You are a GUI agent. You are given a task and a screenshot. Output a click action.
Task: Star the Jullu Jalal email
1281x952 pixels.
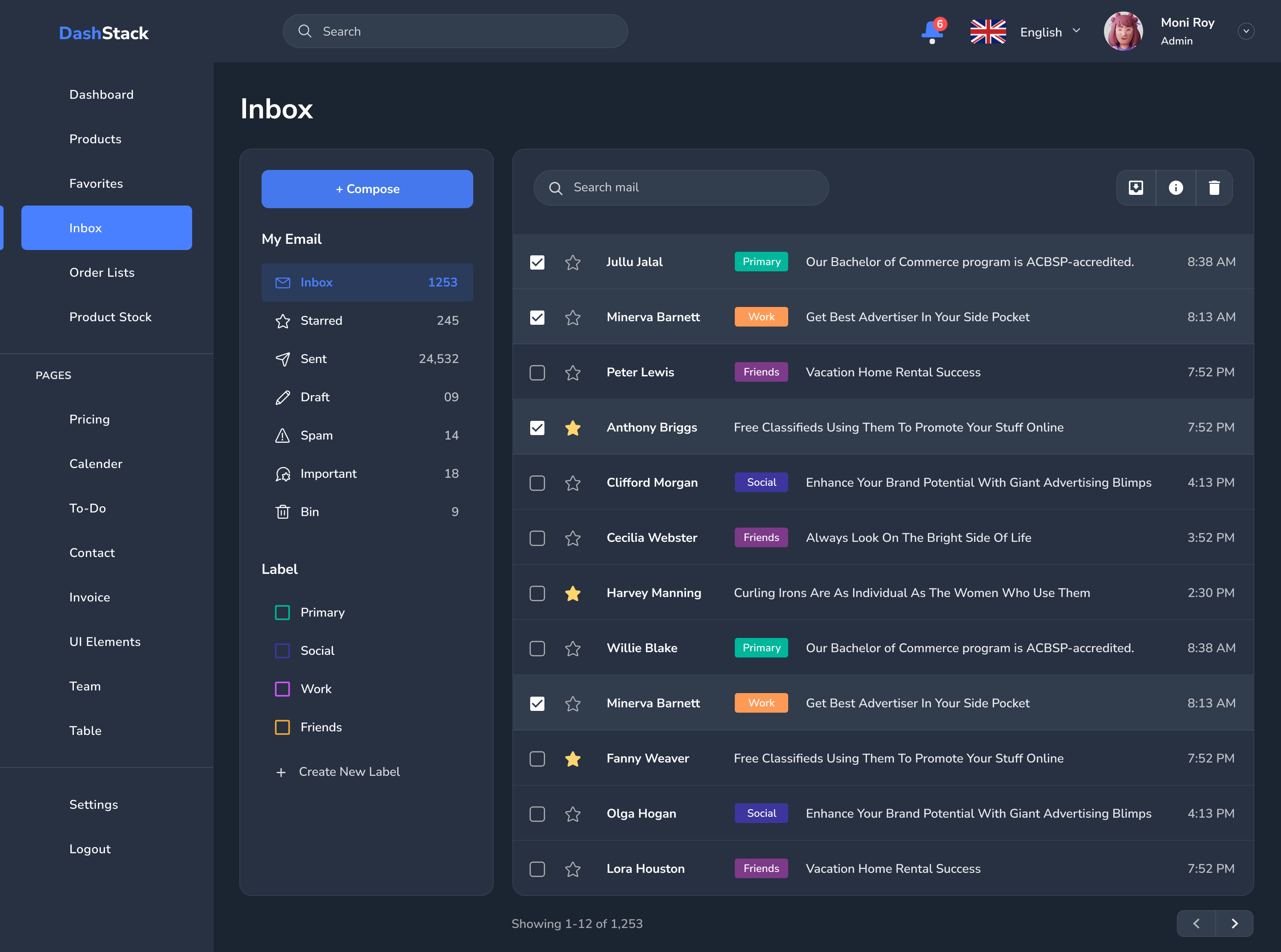pyautogui.click(x=573, y=262)
